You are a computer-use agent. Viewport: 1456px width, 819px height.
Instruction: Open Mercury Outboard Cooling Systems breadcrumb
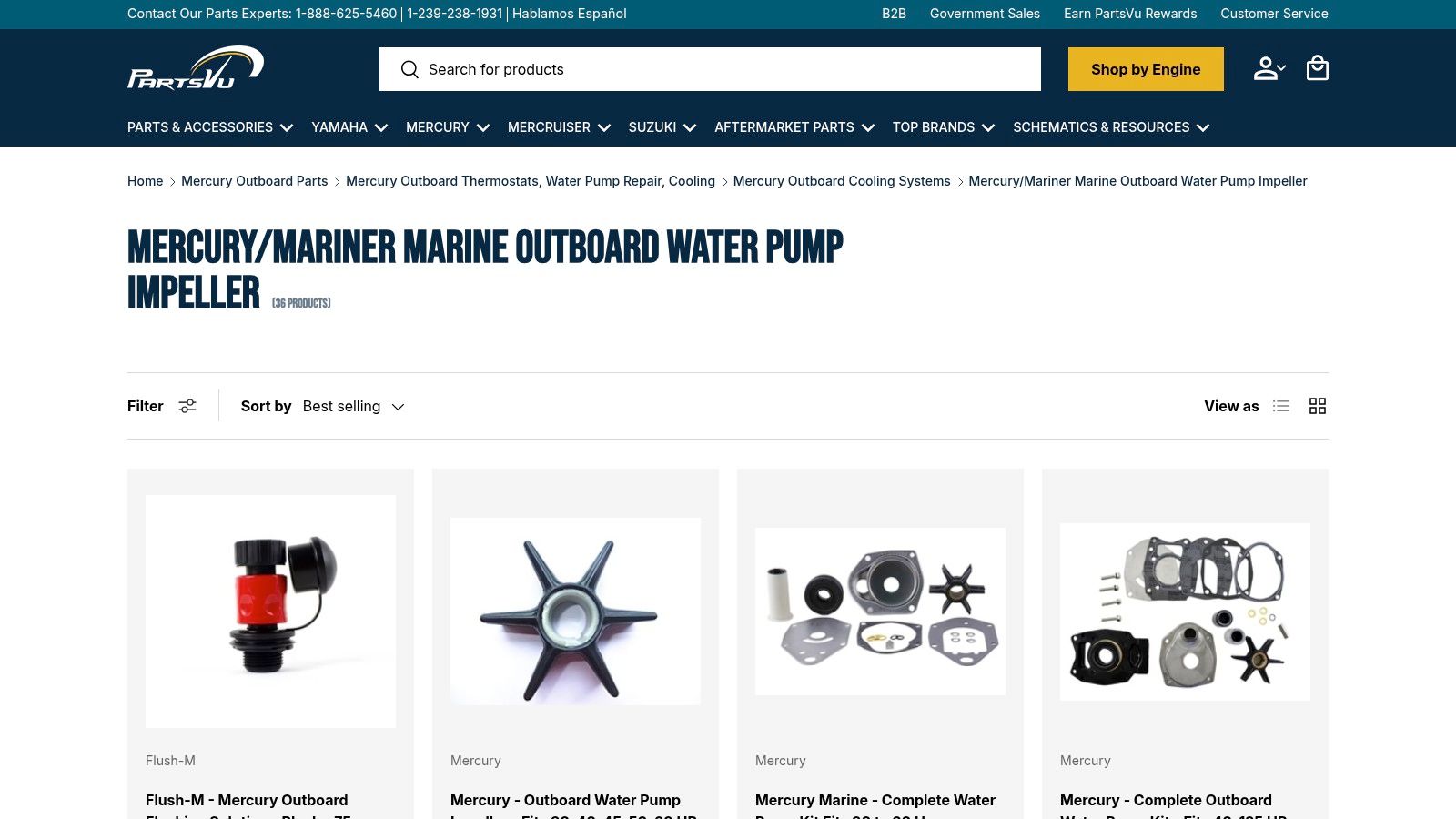842,181
